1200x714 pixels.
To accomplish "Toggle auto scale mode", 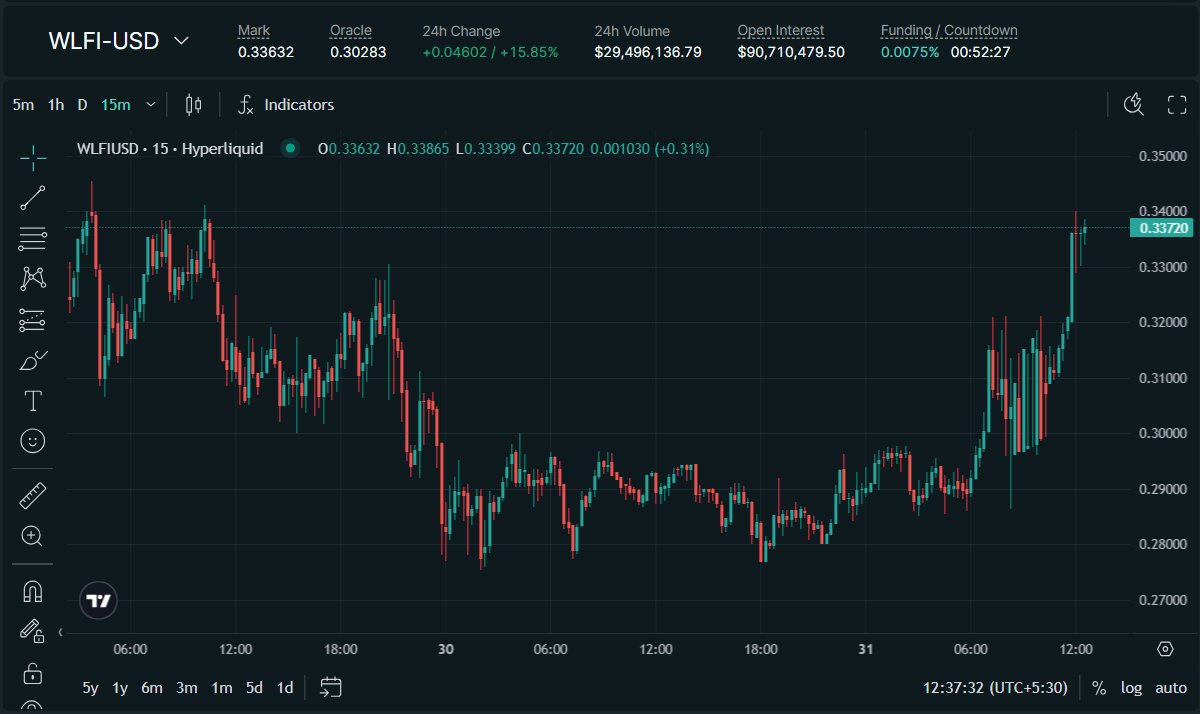I will click(x=1171, y=688).
